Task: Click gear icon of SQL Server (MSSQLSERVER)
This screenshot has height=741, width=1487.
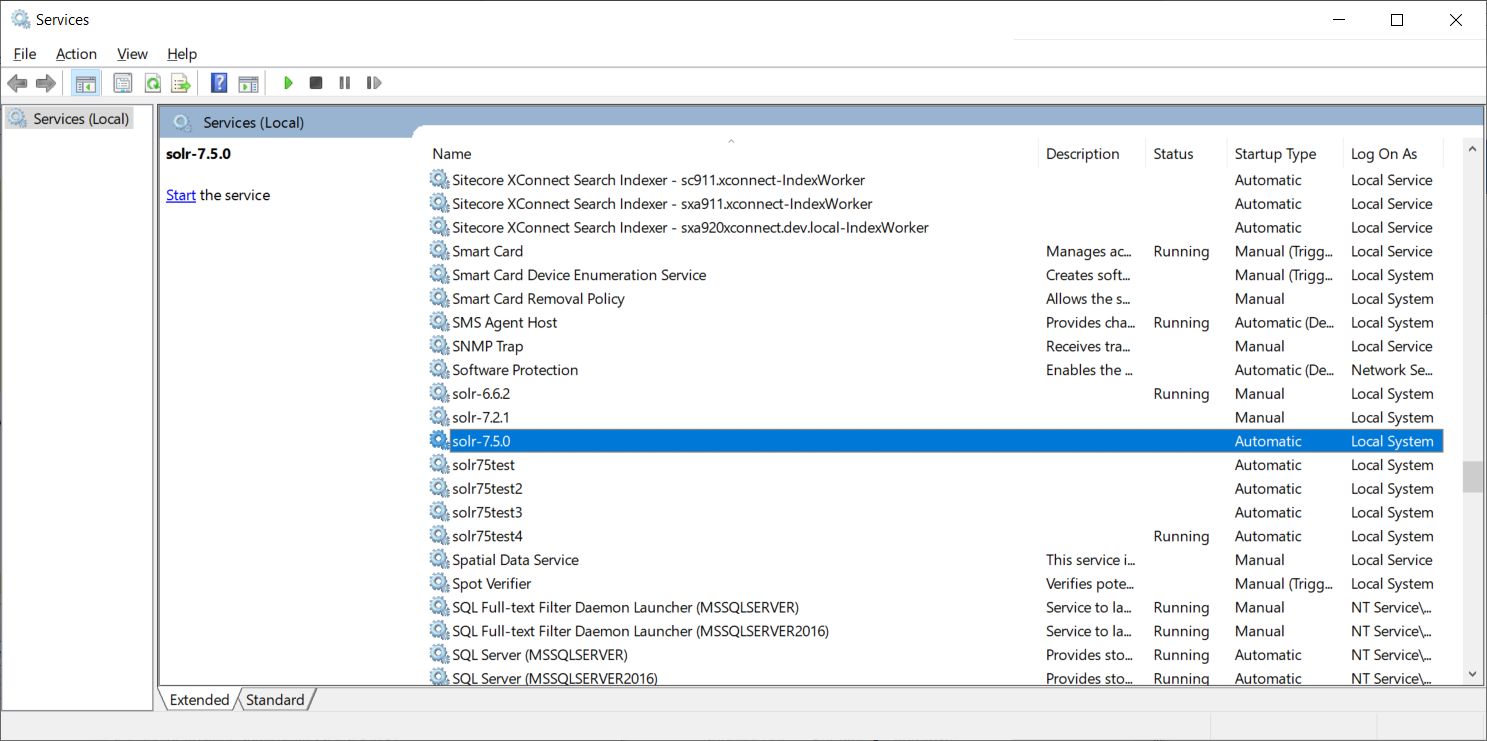Action: (439, 655)
